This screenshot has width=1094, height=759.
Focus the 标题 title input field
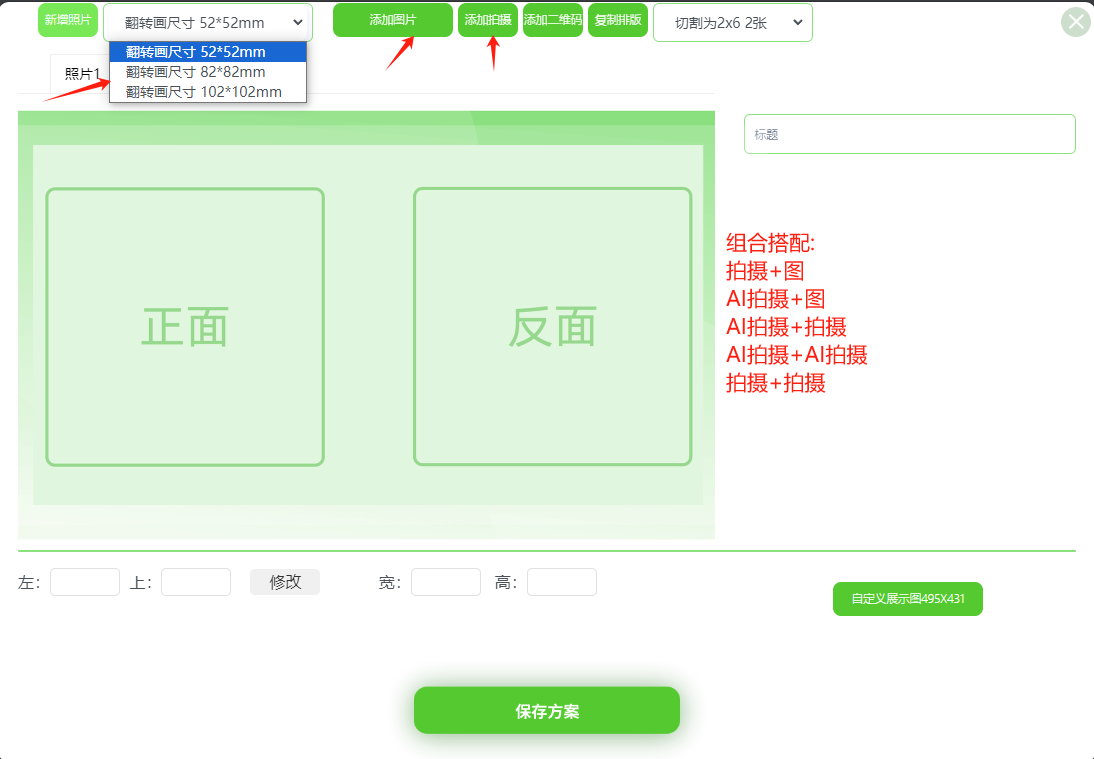point(910,134)
